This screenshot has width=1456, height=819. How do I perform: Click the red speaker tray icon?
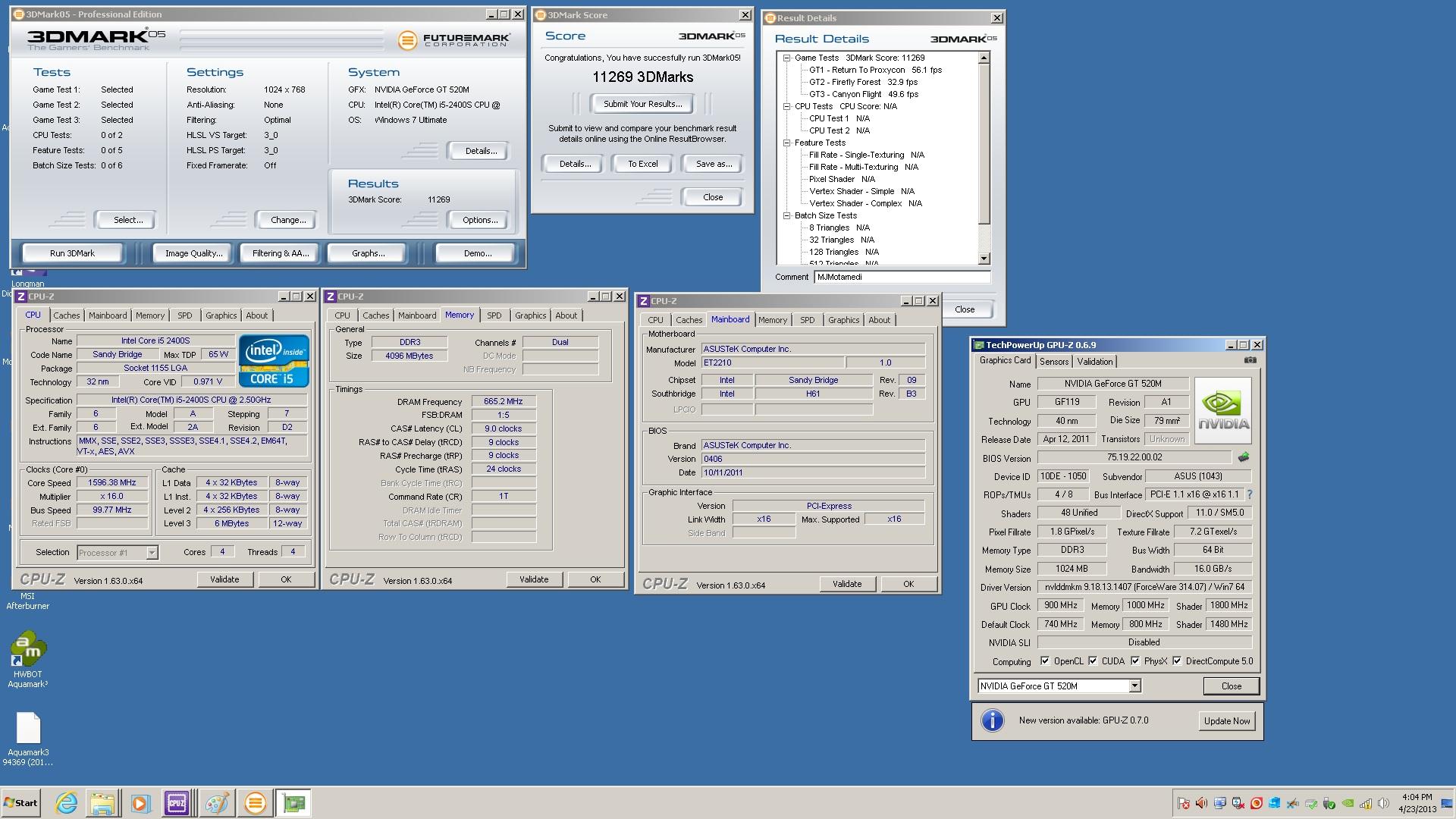1201,803
